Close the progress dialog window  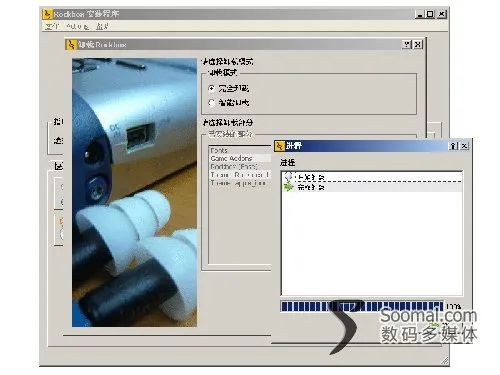click(x=464, y=146)
